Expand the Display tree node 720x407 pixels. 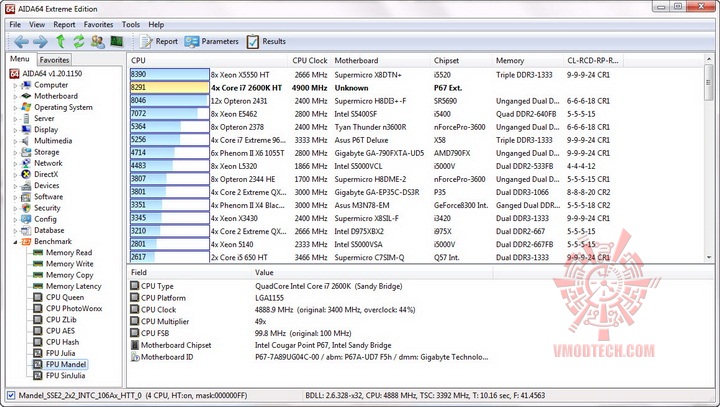tap(15, 130)
